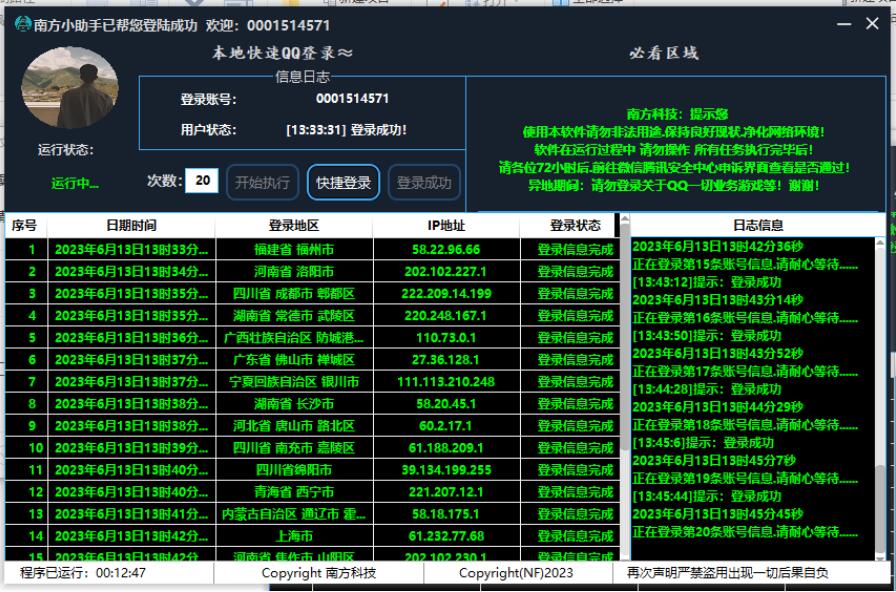
Task: Click the user avatar photo
Action: coord(70,87)
